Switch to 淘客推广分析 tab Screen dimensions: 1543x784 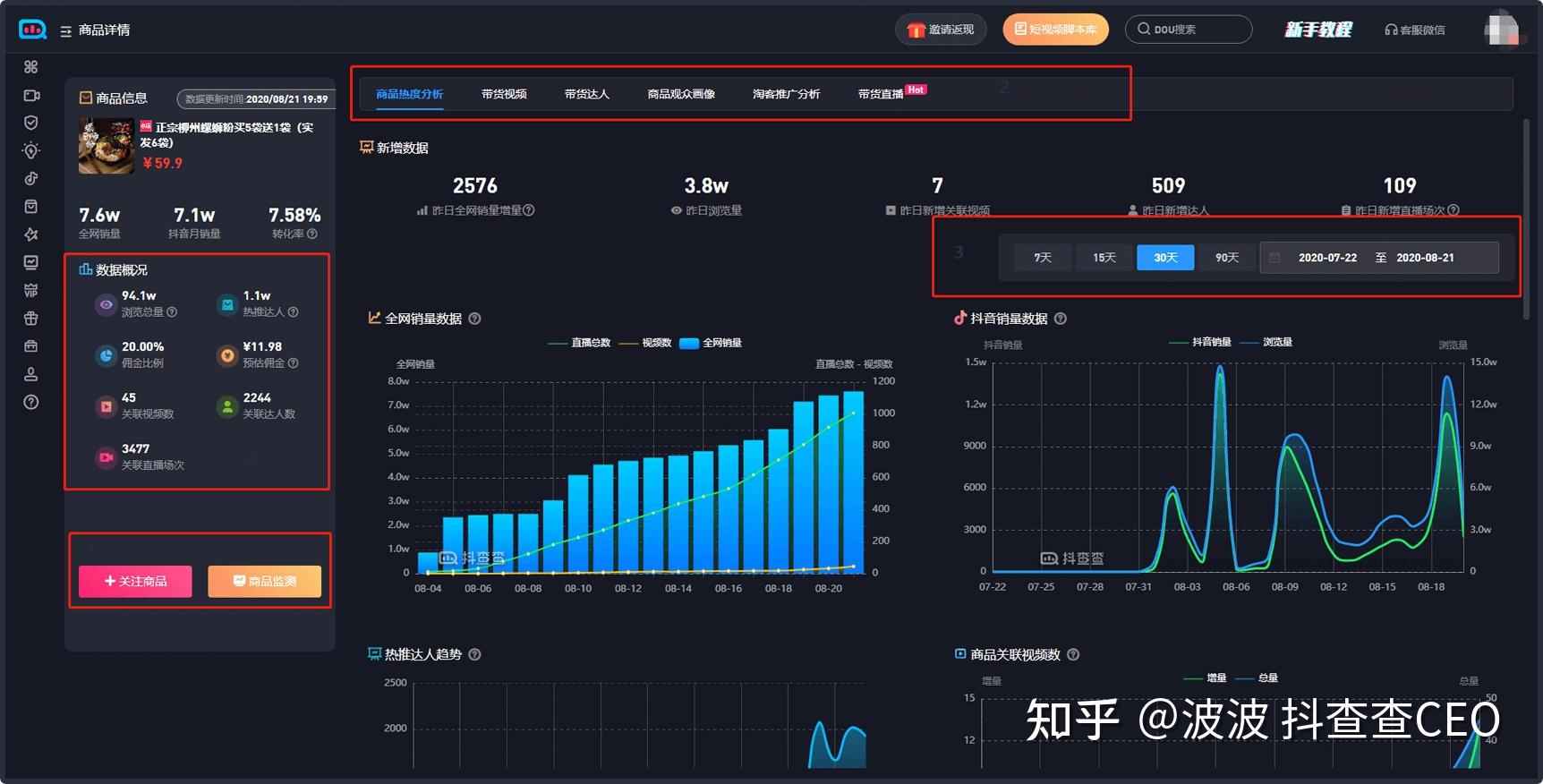[x=786, y=94]
